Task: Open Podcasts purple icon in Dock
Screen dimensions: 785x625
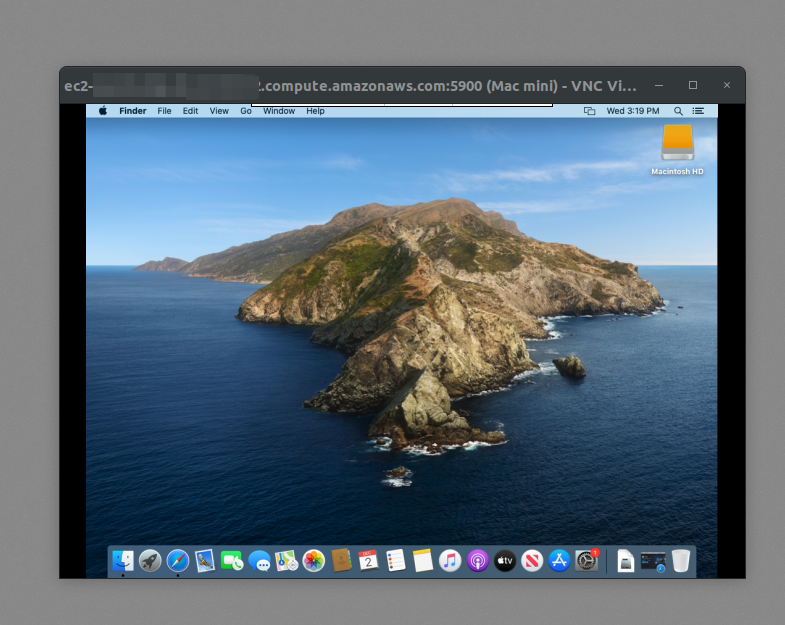Action: click(x=478, y=561)
